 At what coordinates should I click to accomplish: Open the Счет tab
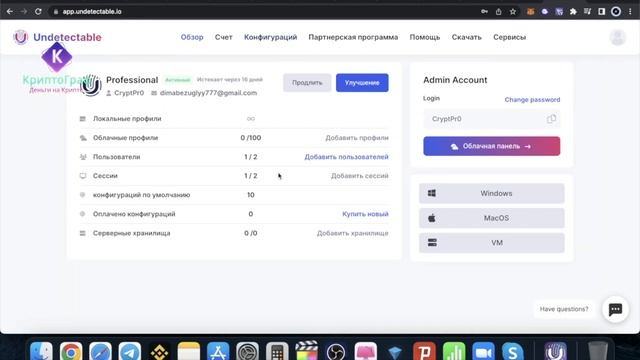pos(223,37)
